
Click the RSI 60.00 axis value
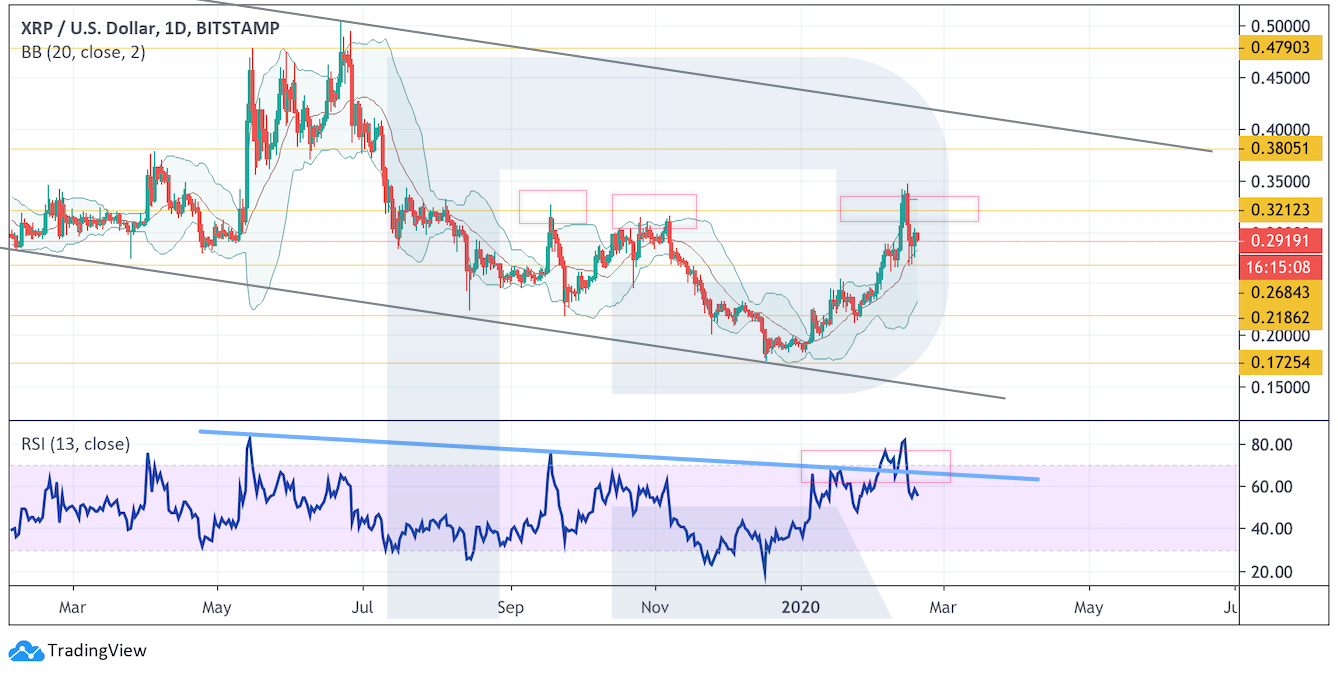pos(1273,487)
